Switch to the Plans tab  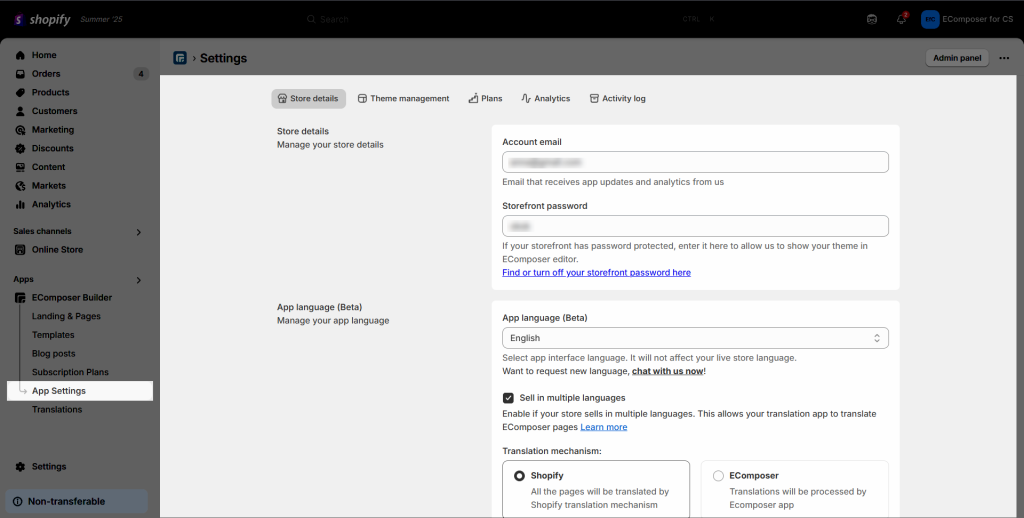coord(485,99)
